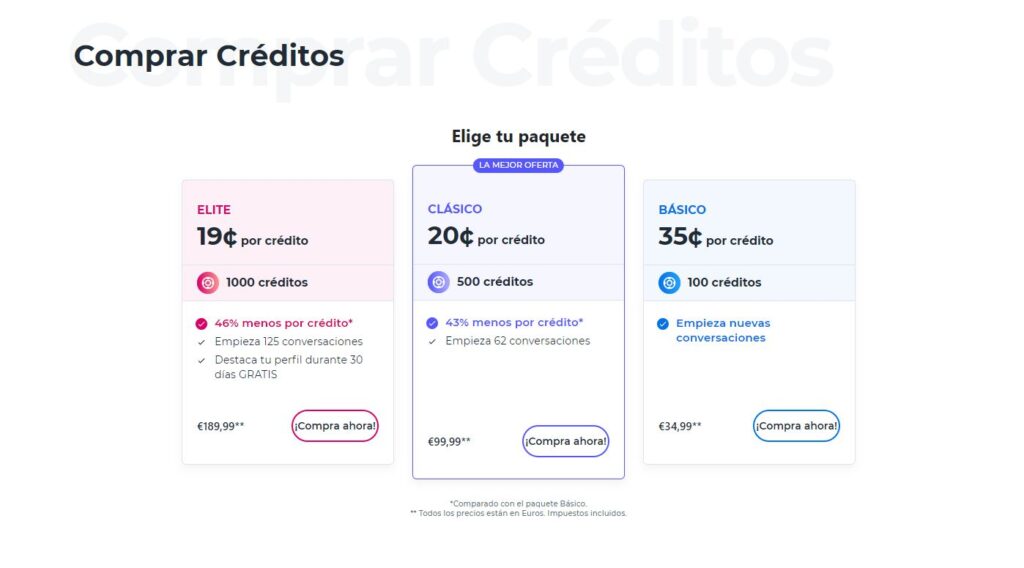1024x568 pixels.
Task: Select the ELITE package title
Action: pos(214,210)
